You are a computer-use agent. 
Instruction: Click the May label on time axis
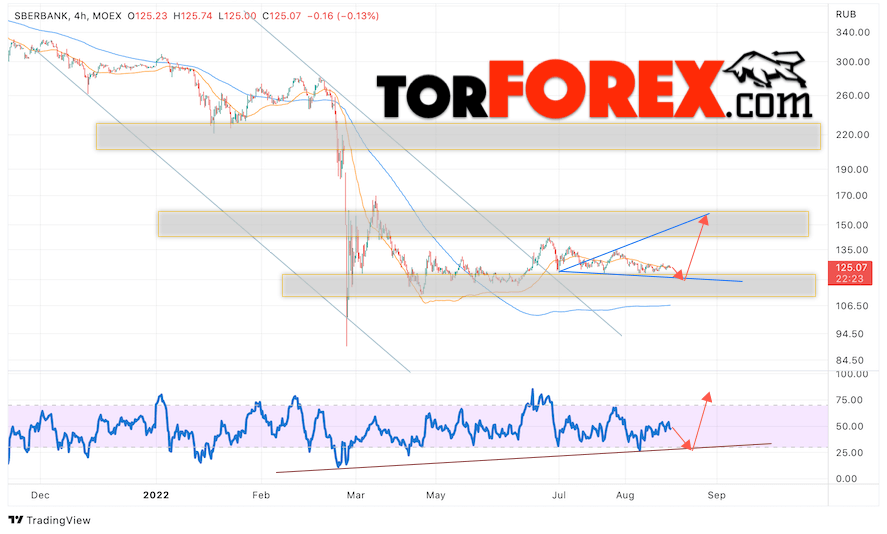click(436, 496)
